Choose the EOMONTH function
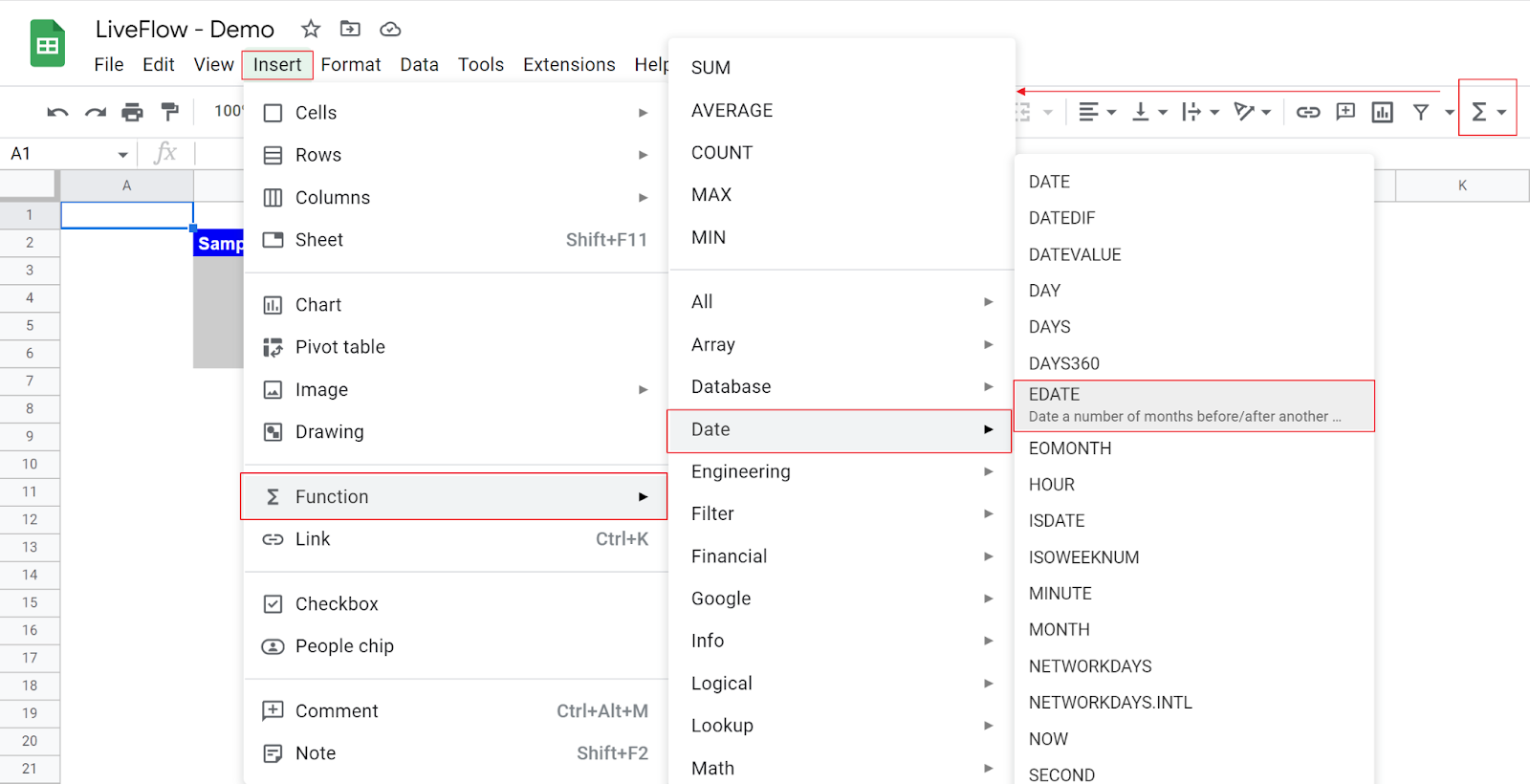 [x=1194, y=448]
